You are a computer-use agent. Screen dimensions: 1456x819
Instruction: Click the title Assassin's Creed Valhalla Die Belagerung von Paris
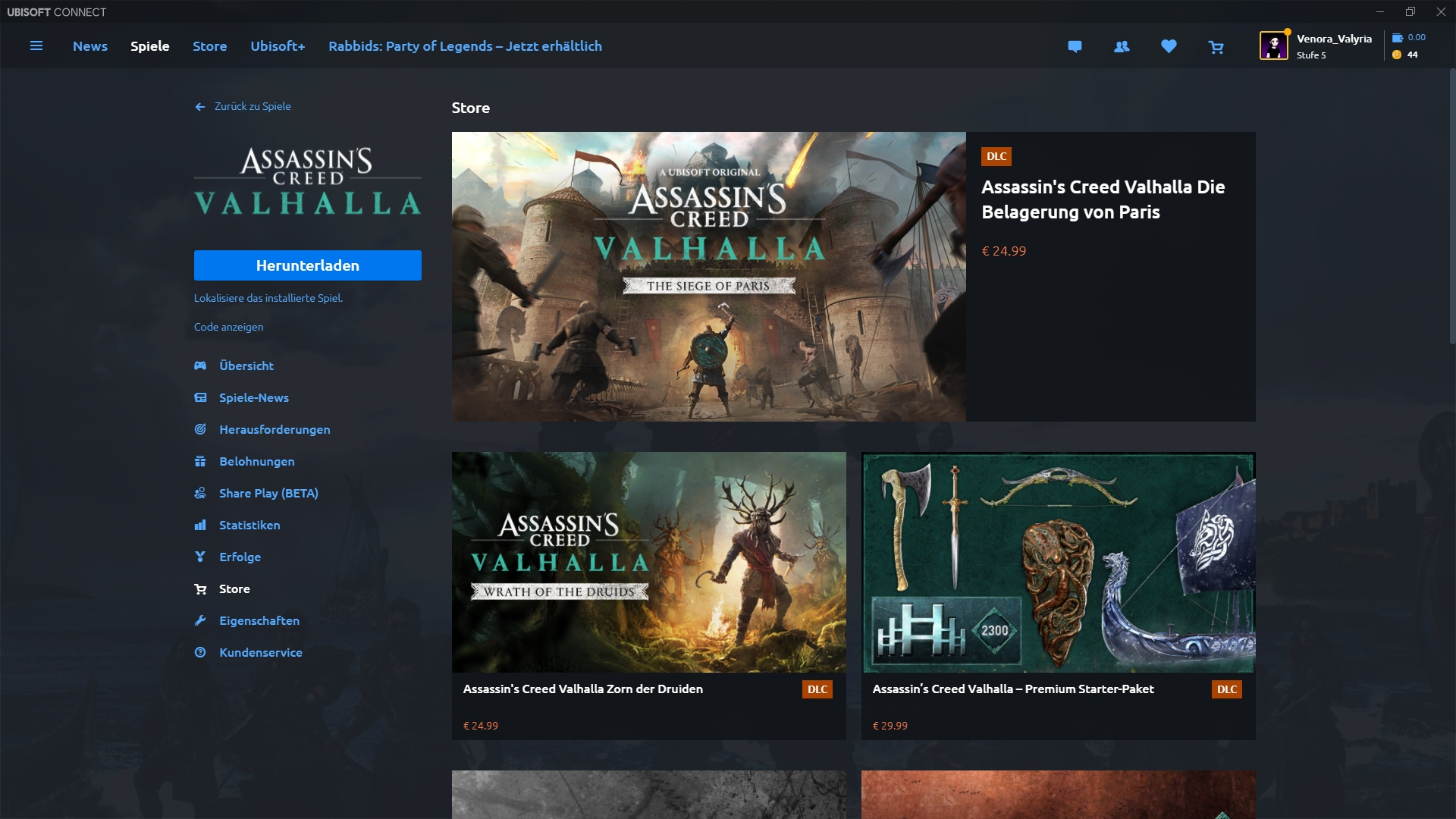point(1103,199)
